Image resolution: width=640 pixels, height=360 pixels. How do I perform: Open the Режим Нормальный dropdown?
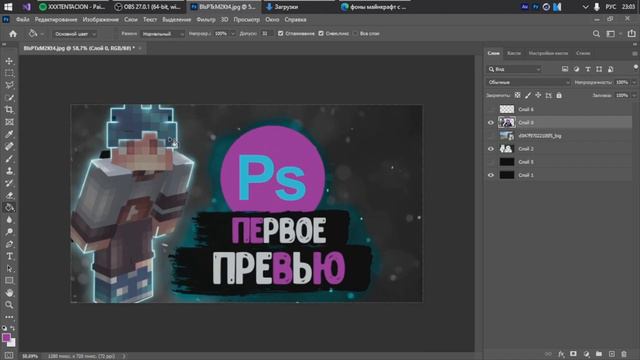(162, 34)
